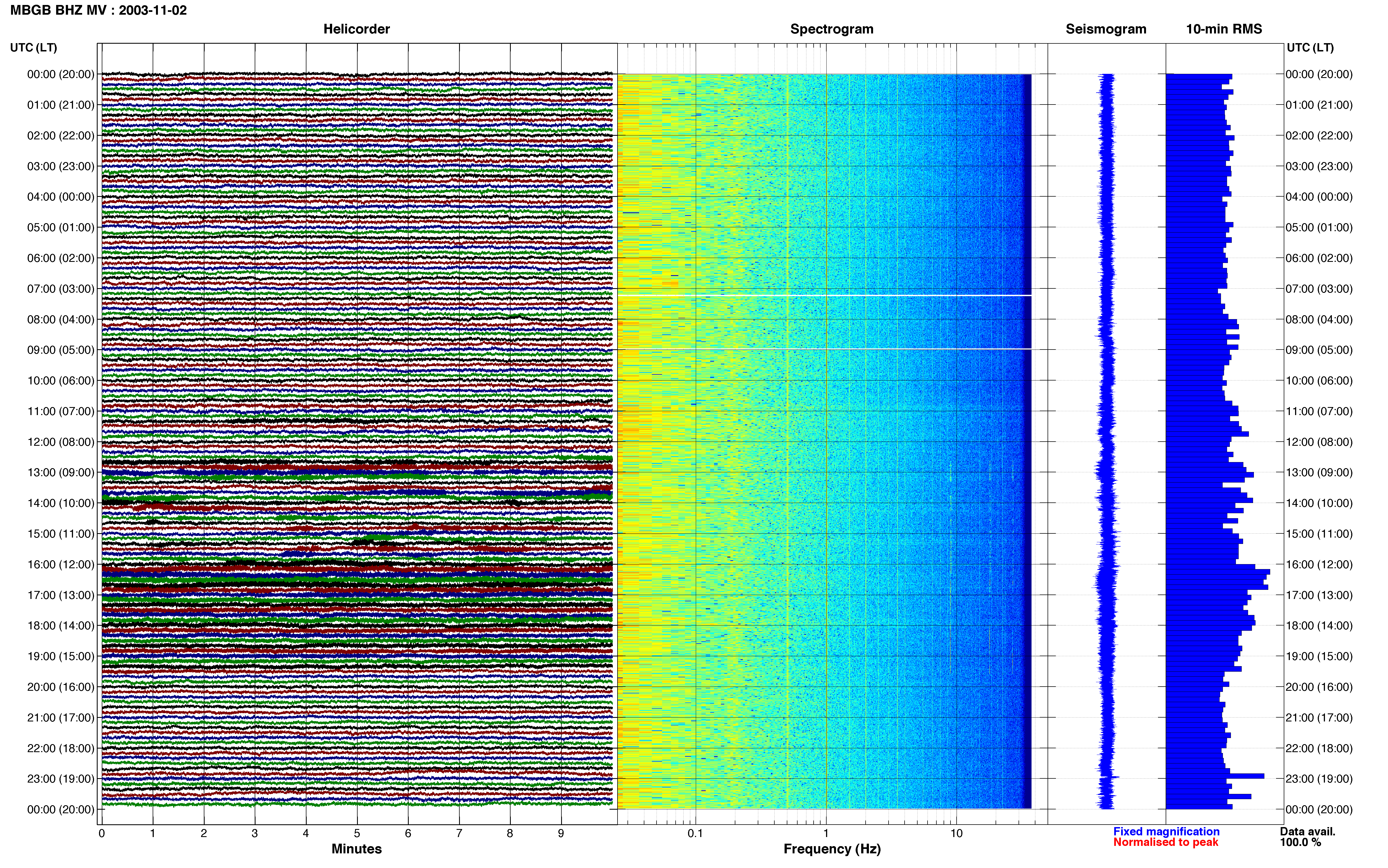Click the left '01:00 (21:00)' time label
Screen dimensions: 1388x868
[61, 105]
